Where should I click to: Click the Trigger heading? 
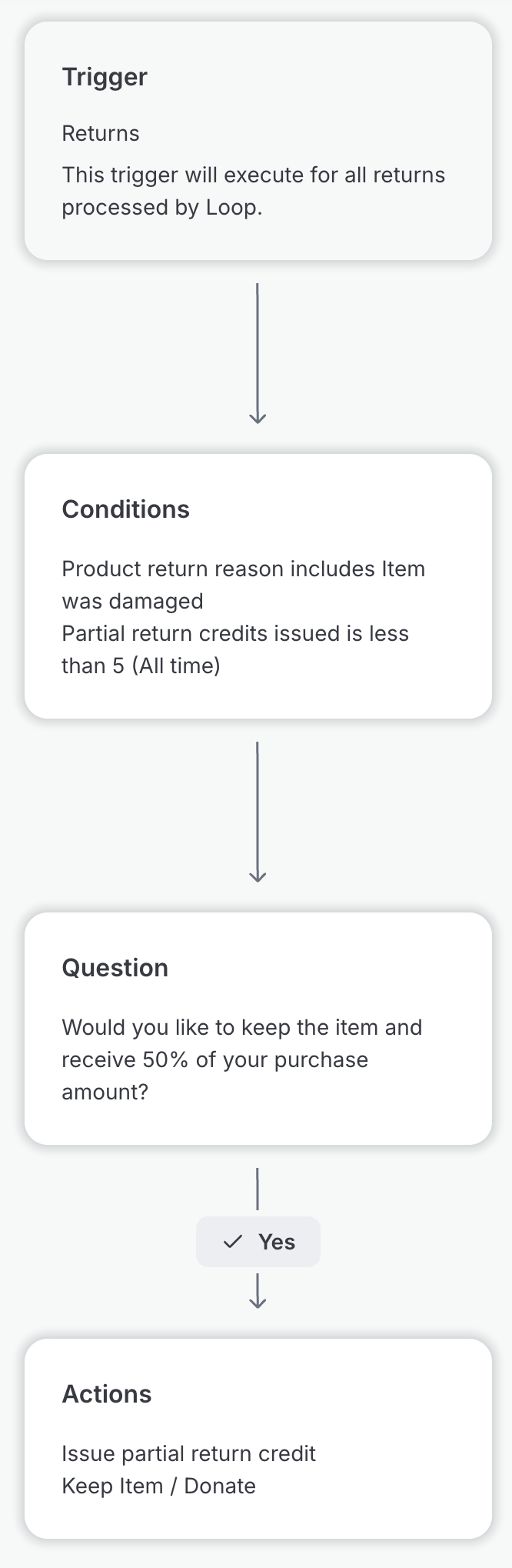(105, 77)
